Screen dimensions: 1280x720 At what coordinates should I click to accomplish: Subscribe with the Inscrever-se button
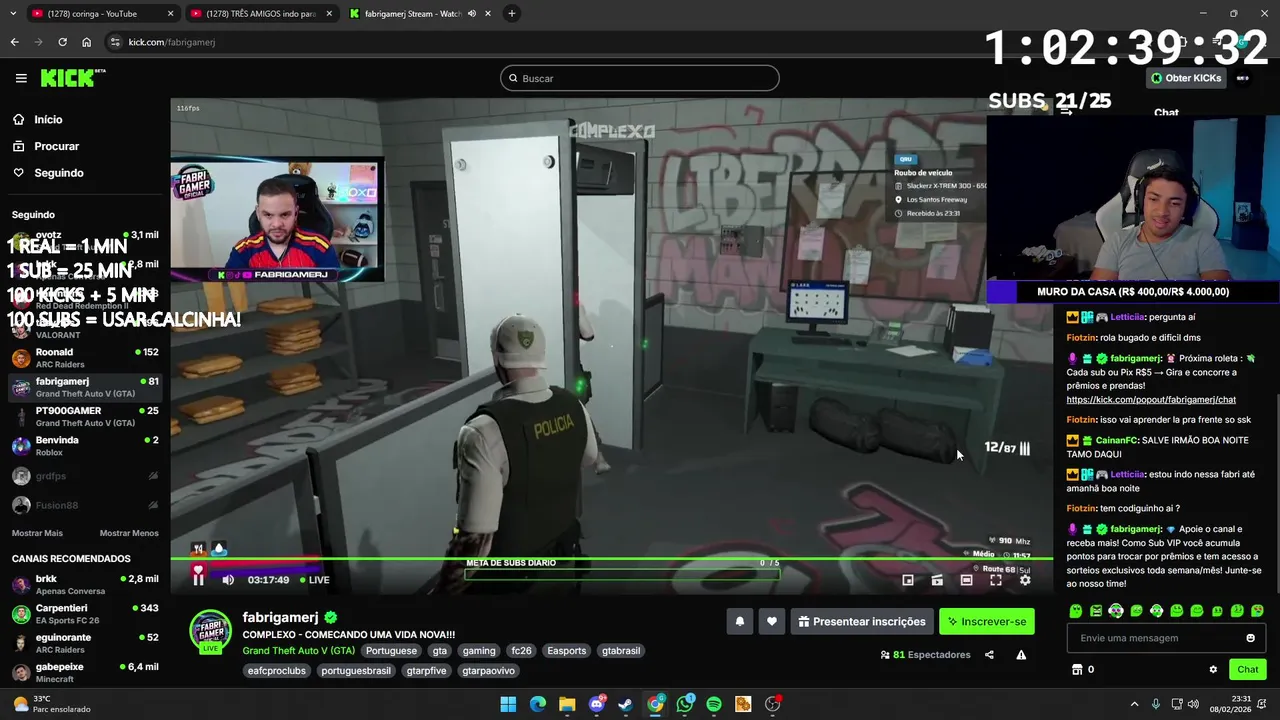(x=987, y=621)
